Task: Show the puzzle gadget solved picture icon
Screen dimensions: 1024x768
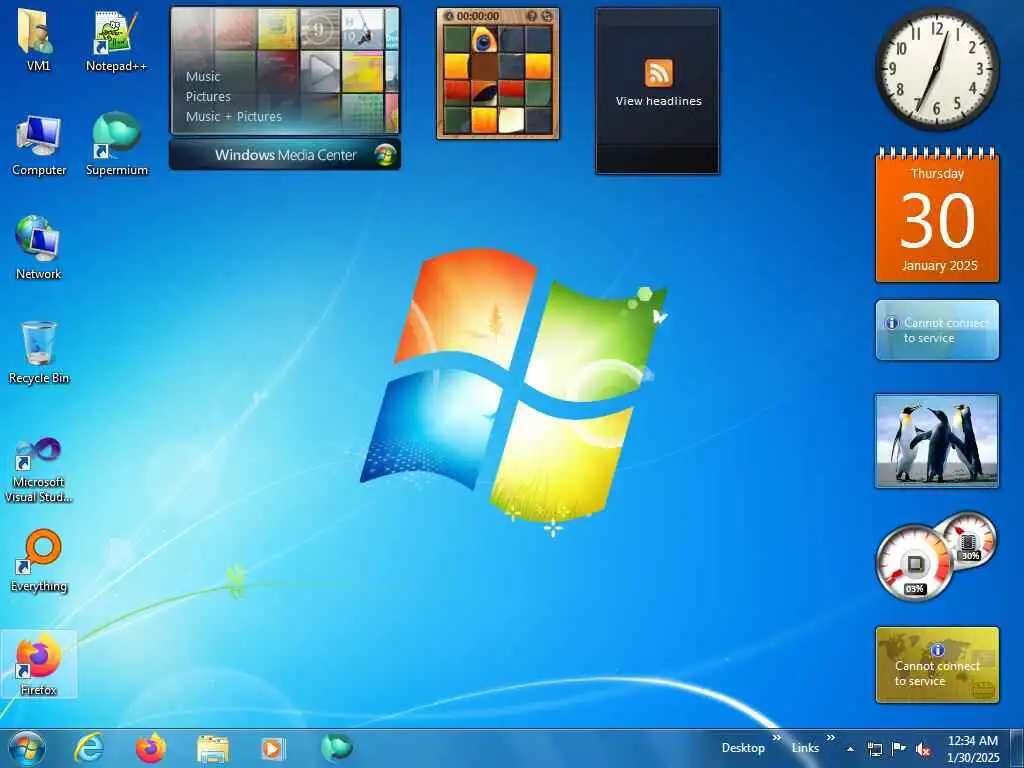Action: pos(532,16)
